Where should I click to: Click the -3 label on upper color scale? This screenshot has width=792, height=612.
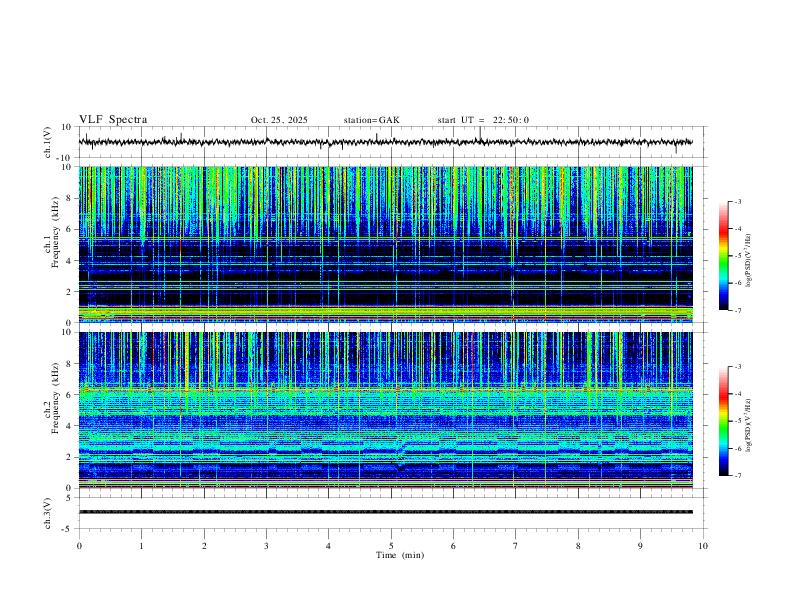(x=737, y=202)
